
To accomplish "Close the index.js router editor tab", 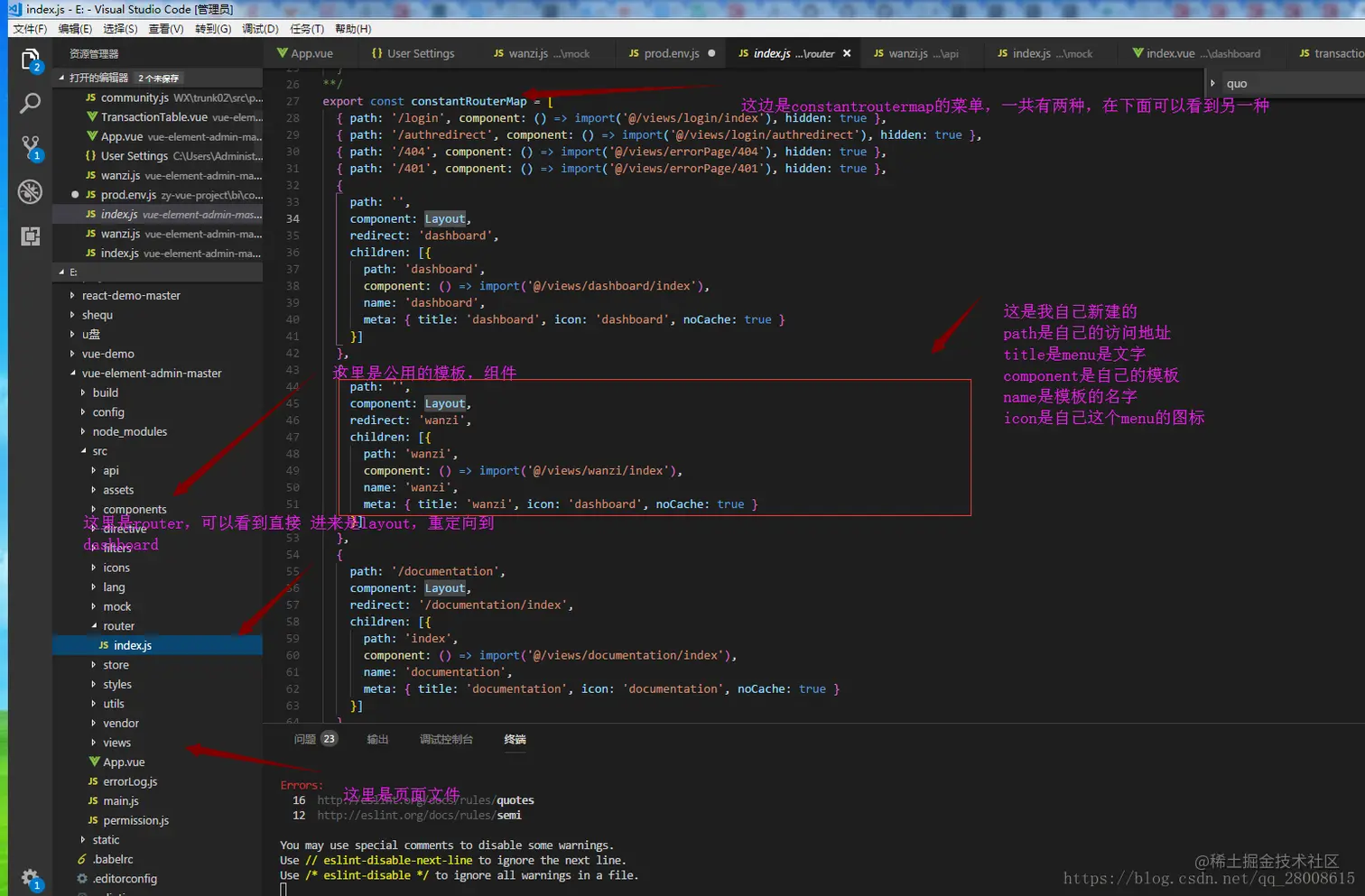I will [x=847, y=53].
